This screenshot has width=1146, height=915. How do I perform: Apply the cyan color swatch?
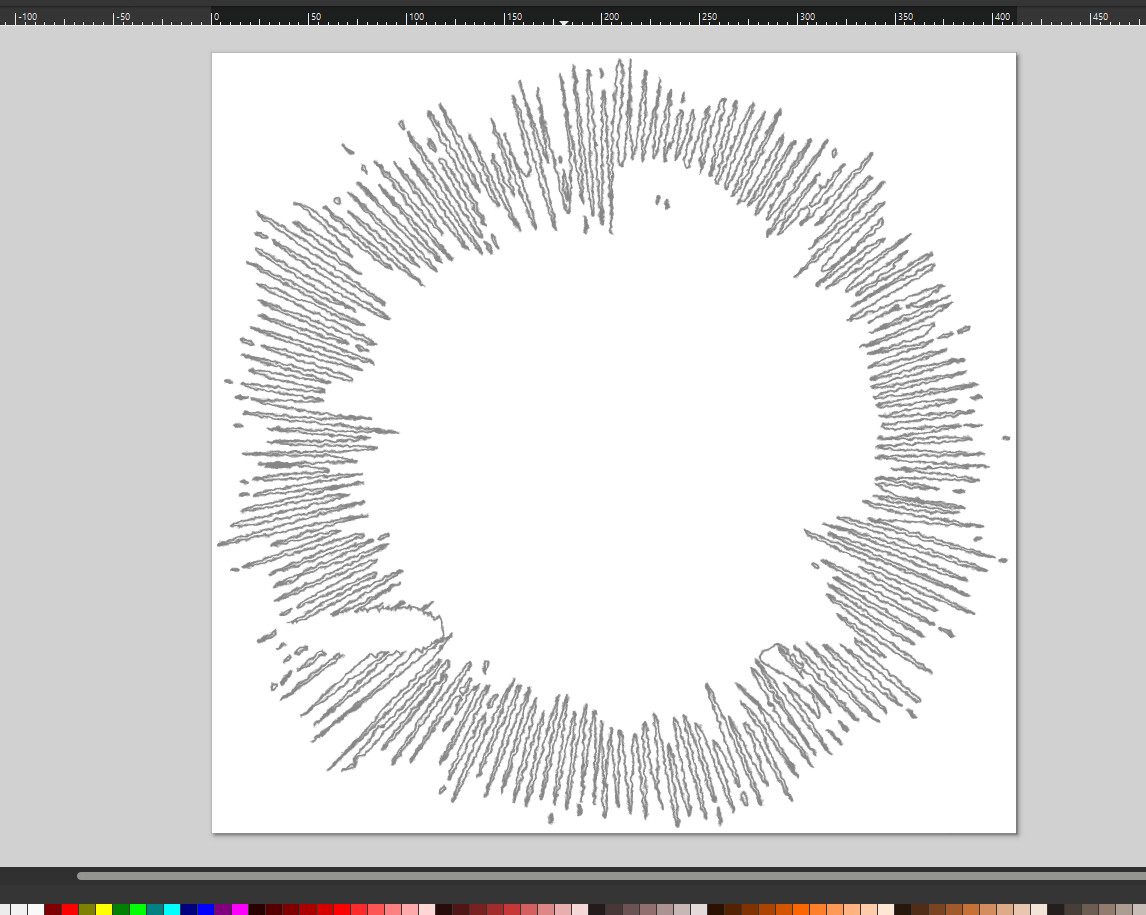pos(172,909)
